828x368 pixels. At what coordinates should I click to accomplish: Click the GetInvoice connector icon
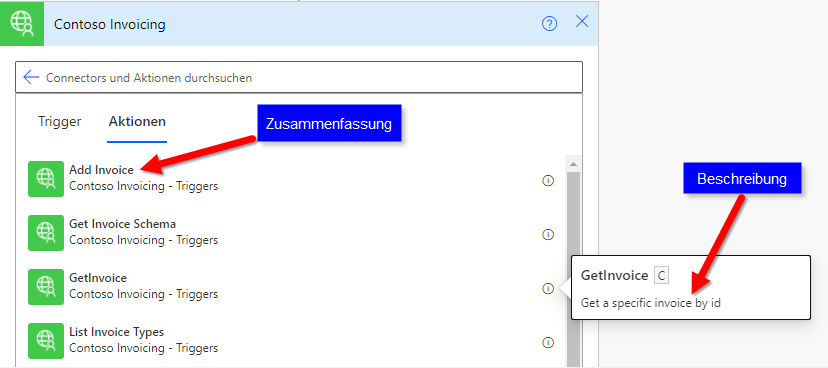[x=46, y=287]
